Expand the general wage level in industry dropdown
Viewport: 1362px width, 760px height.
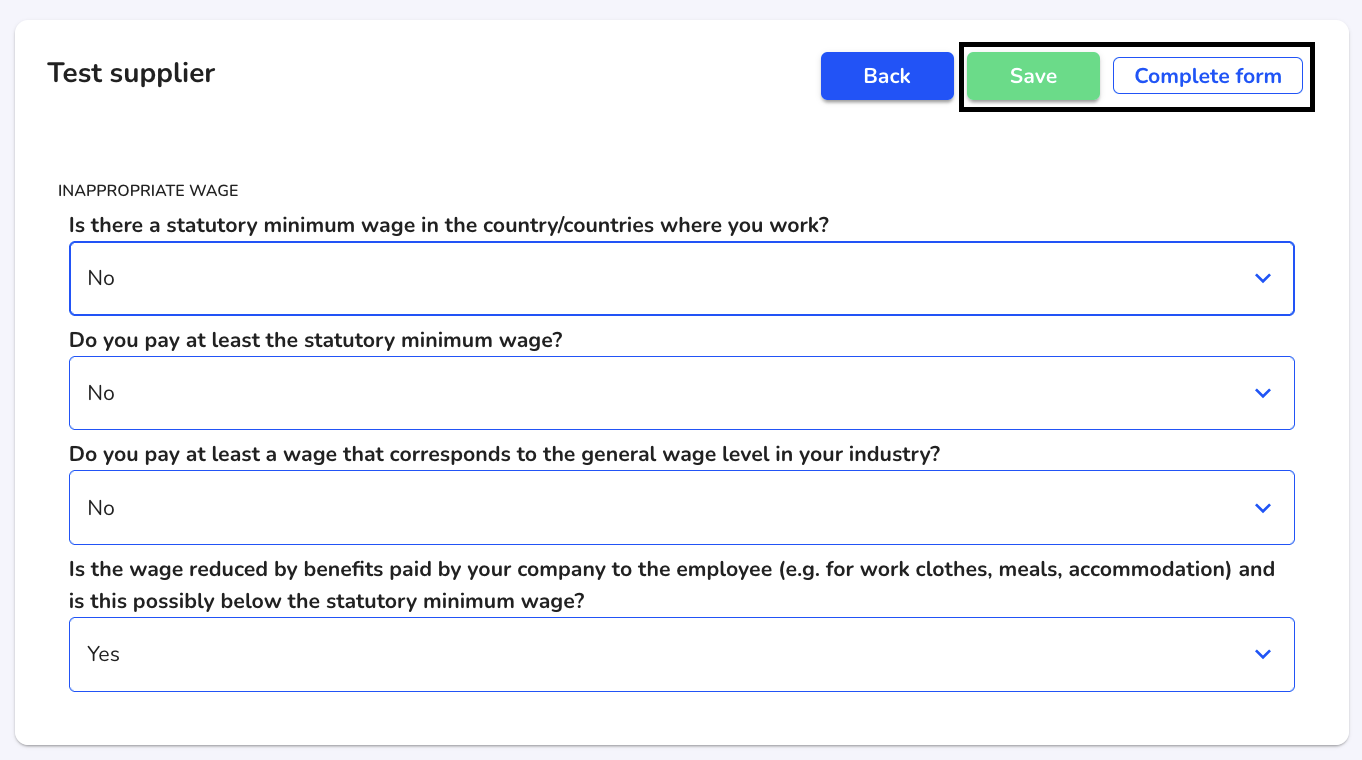682,508
